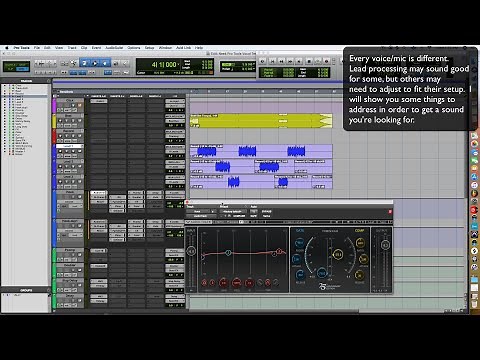Image resolution: width=480 pixels, height=360 pixels.
Task: Toggle the plug-in COMPARE button
Action: pyautogui.click(x=239, y=216)
